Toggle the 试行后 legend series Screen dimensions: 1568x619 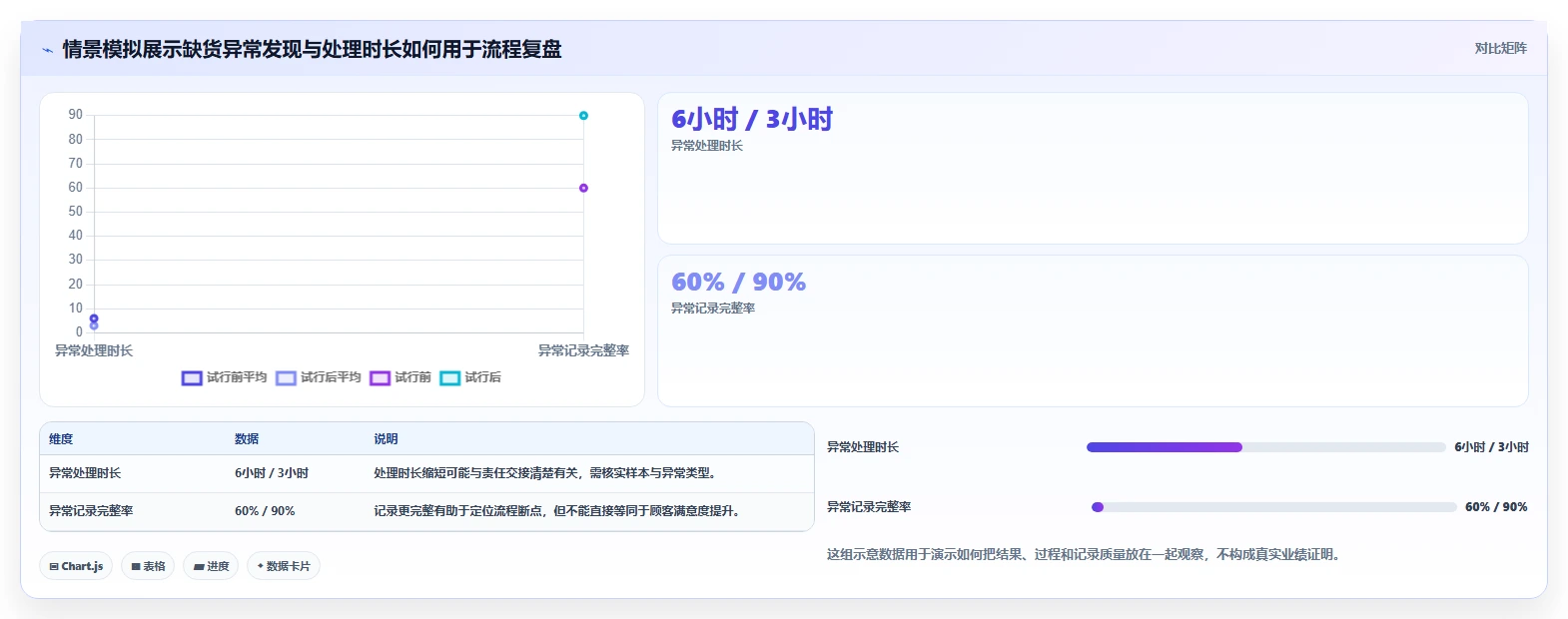[469, 377]
